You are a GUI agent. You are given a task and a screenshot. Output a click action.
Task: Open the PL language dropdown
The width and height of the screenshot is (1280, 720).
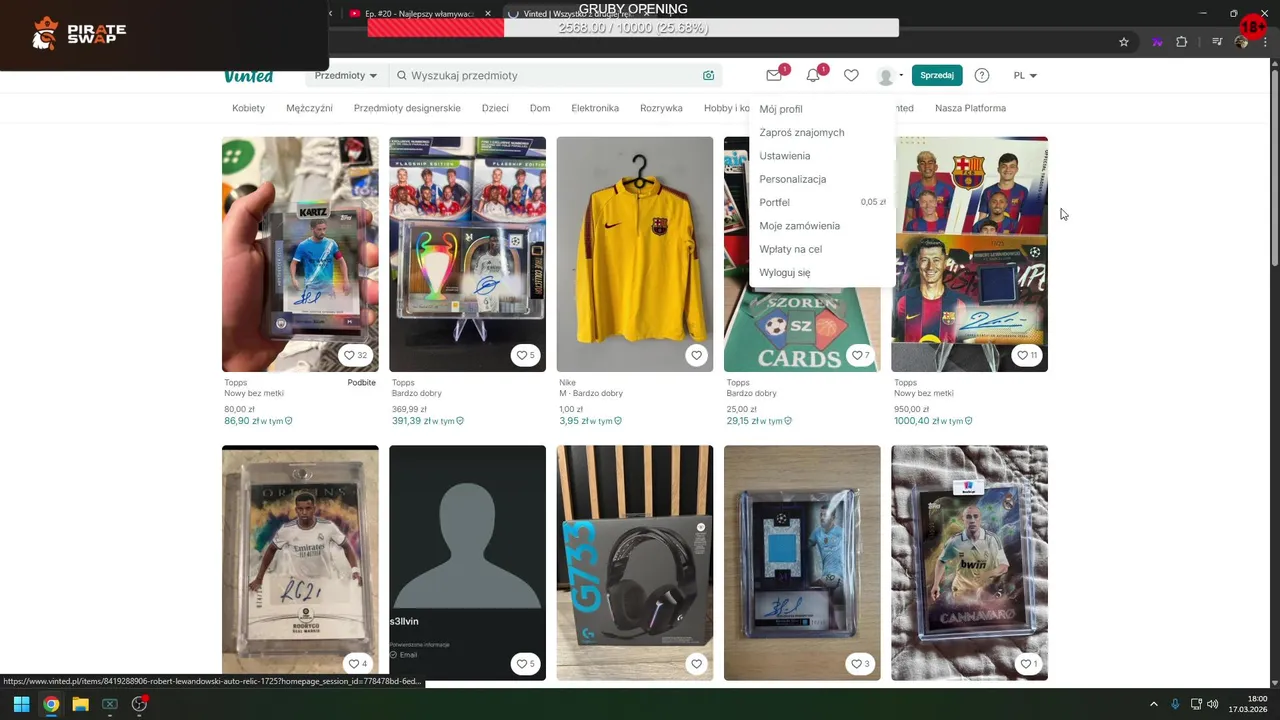[x=1025, y=75]
